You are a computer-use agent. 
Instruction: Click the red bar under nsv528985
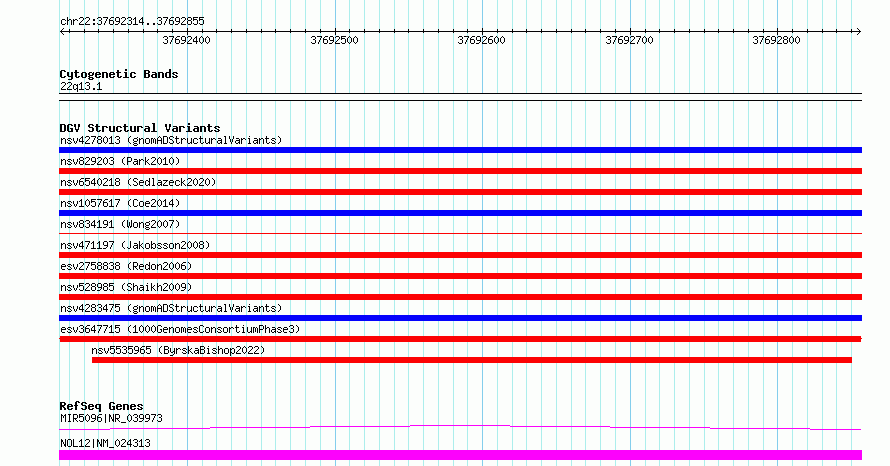(x=460, y=297)
